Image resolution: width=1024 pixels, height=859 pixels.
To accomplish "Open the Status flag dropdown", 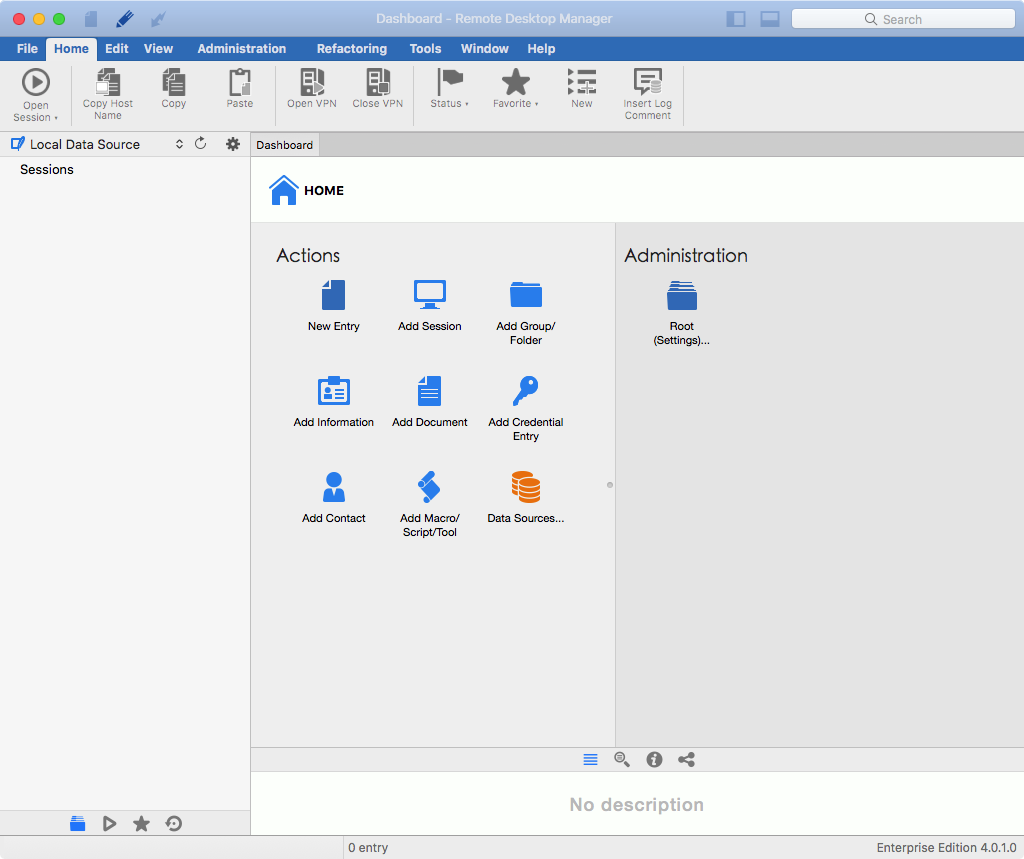I will tap(449, 88).
